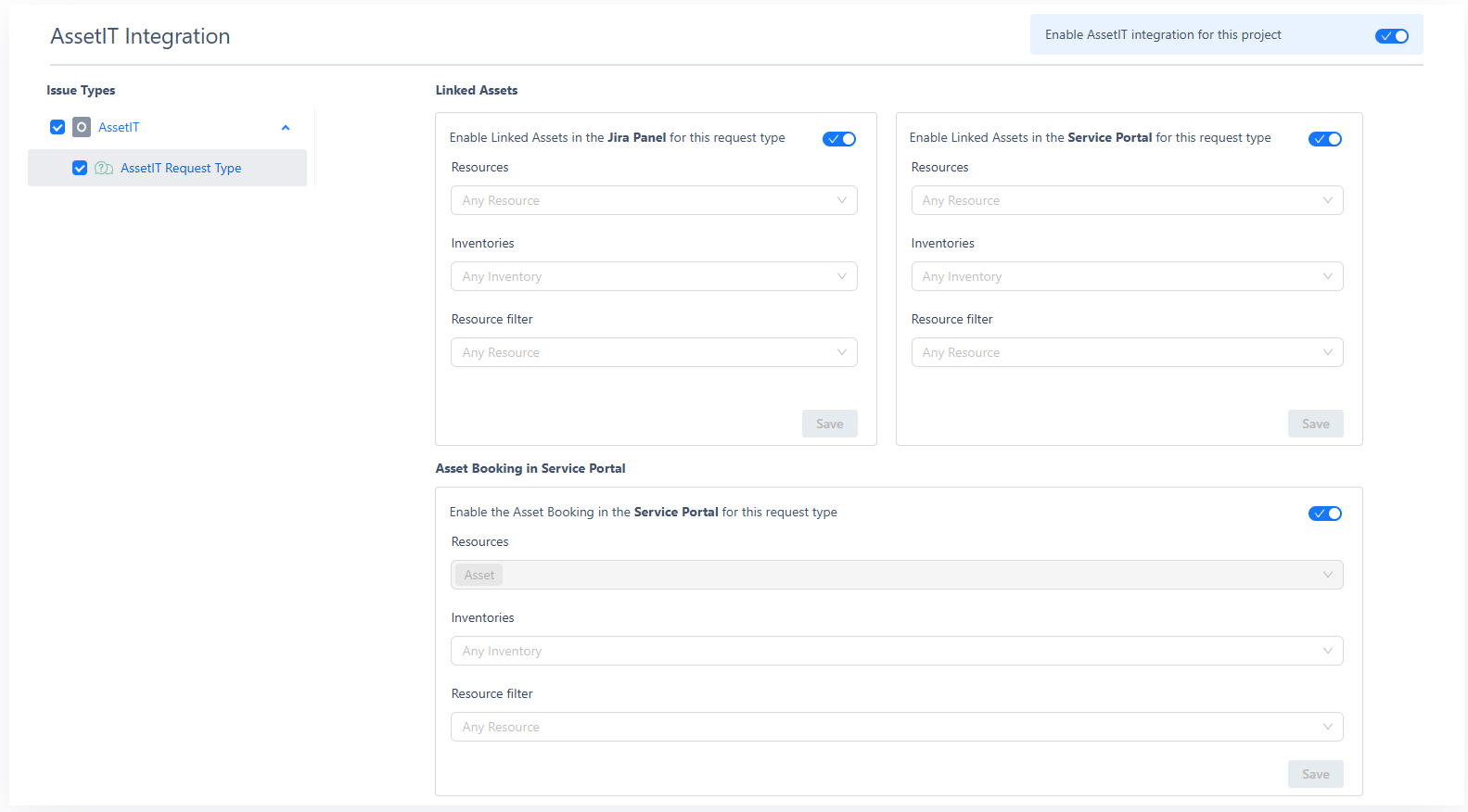
Task: Disable AssetIT integration for this project
Action: [x=1391, y=36]
